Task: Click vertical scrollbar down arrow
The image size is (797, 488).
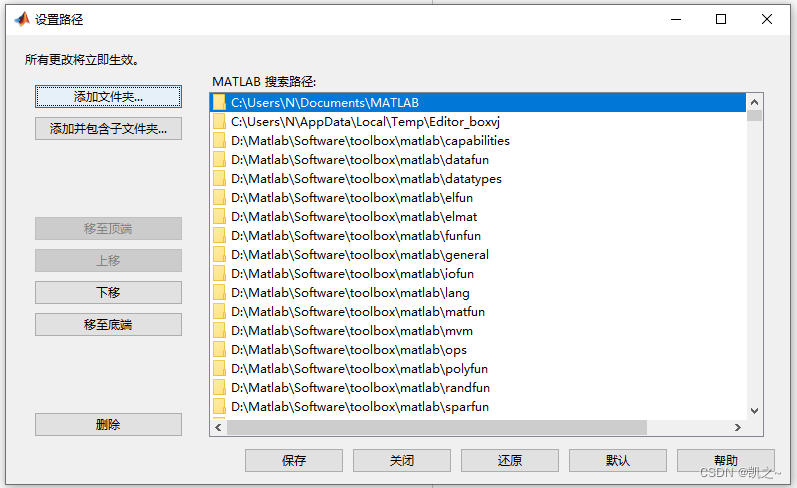Action: point(754,411)
